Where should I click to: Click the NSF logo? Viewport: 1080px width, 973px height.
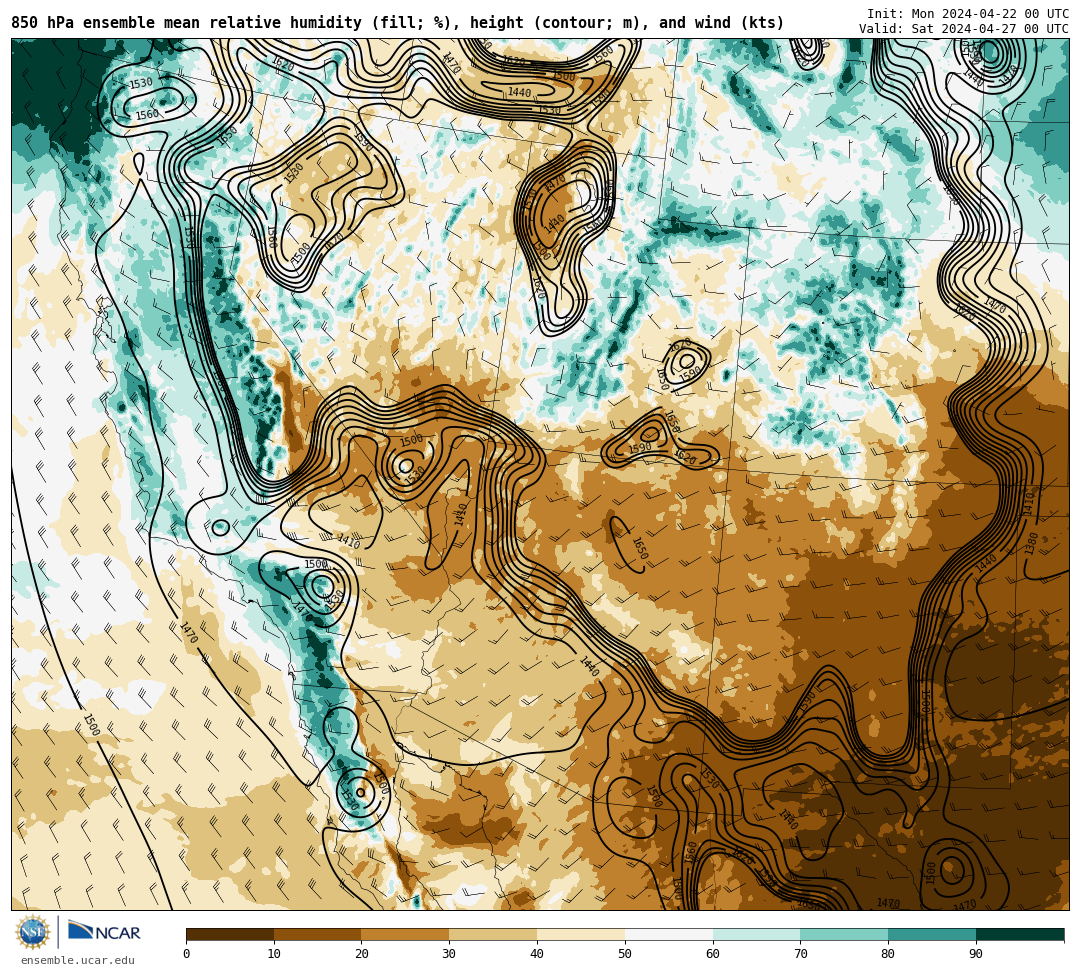point(32,932)
